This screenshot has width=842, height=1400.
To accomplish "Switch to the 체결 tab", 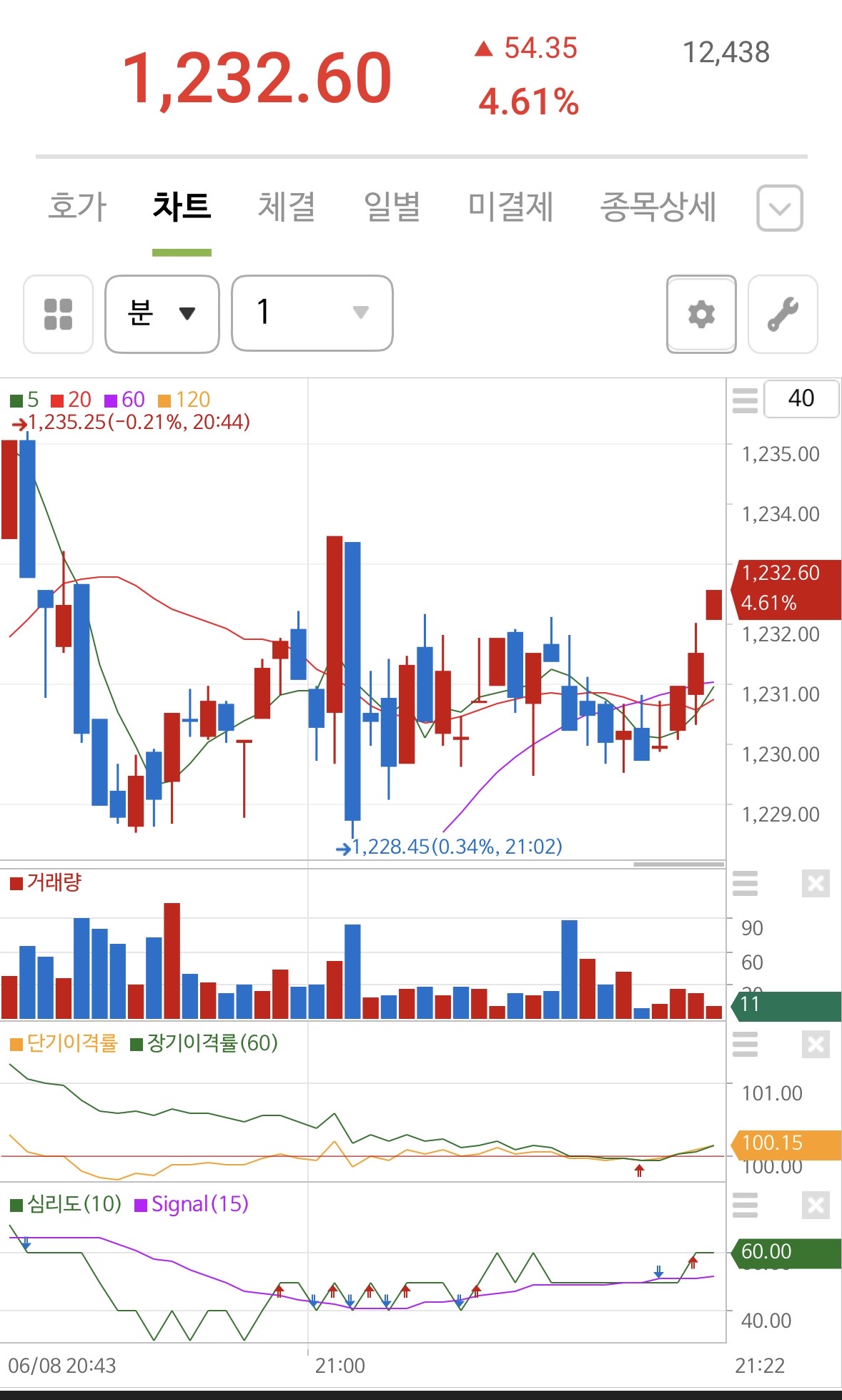I will pyautogui.click(x=287, y=207).
